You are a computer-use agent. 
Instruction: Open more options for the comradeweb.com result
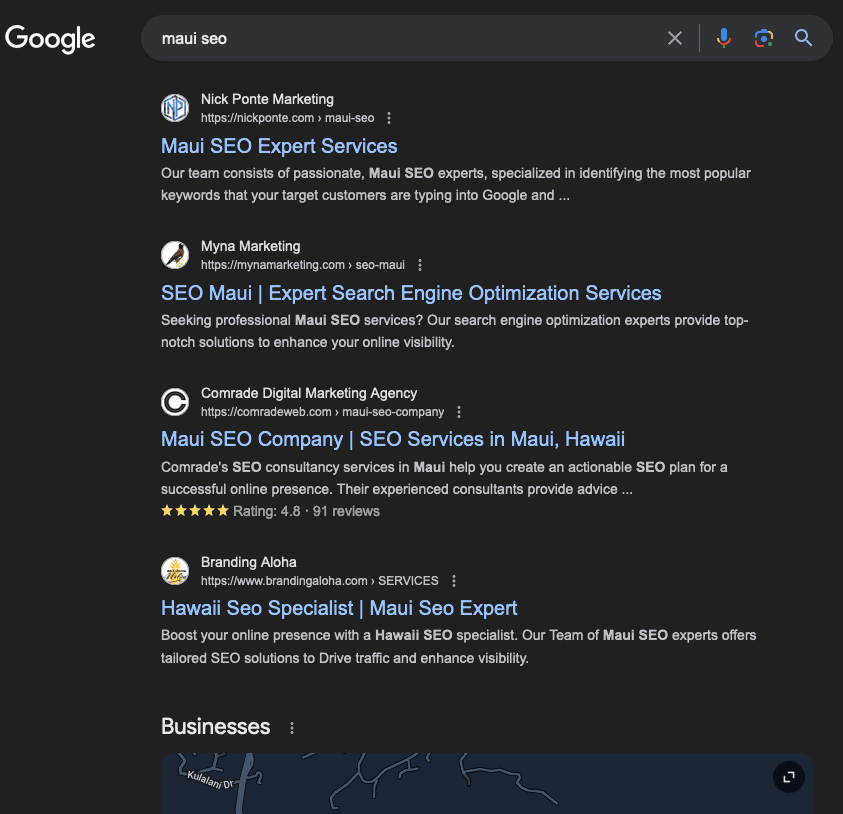pyautogui.click(x=459, y=412)
